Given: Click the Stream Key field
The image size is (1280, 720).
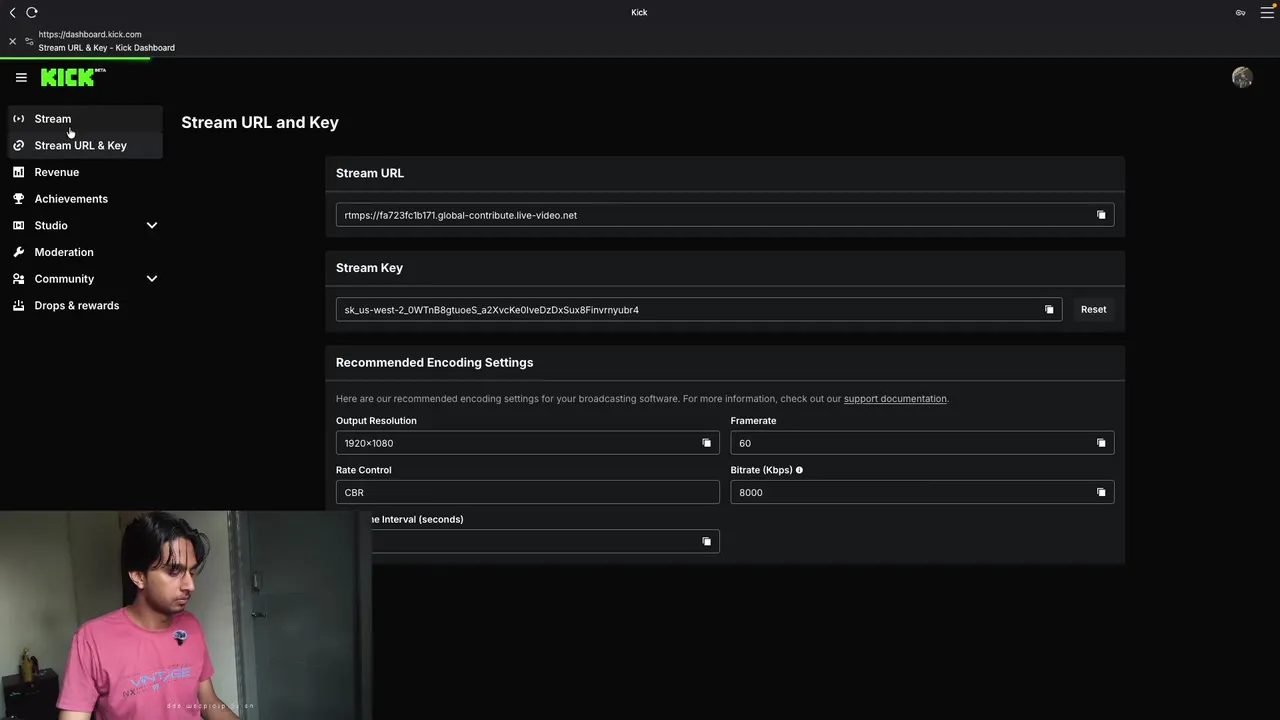Looking at the screenshot, I should point(699,310).
